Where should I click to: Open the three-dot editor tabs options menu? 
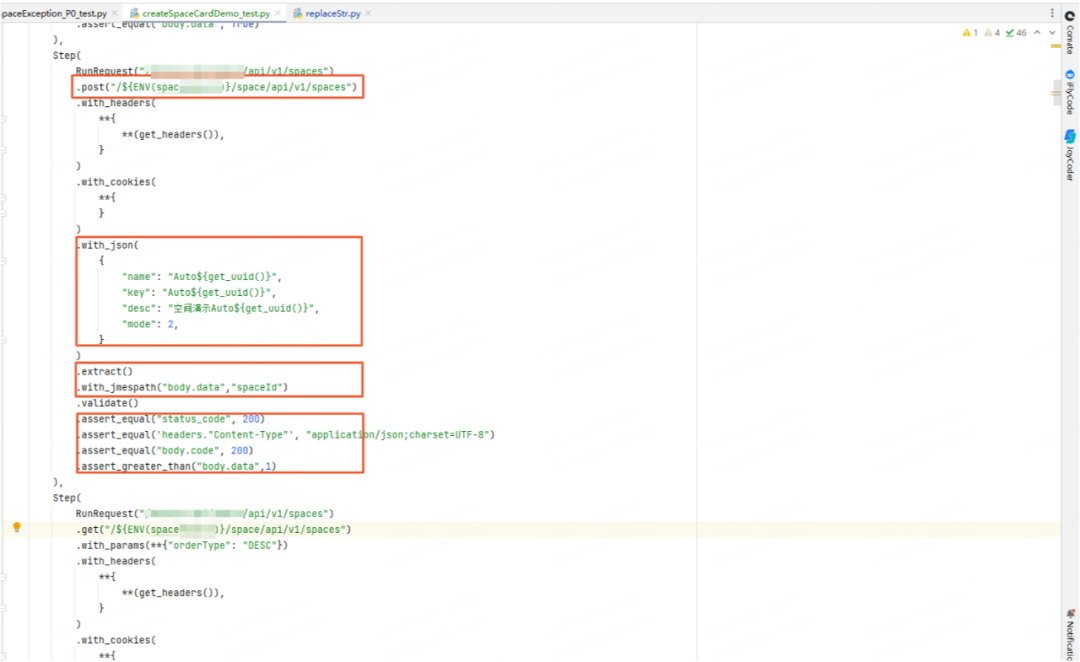1052,13
